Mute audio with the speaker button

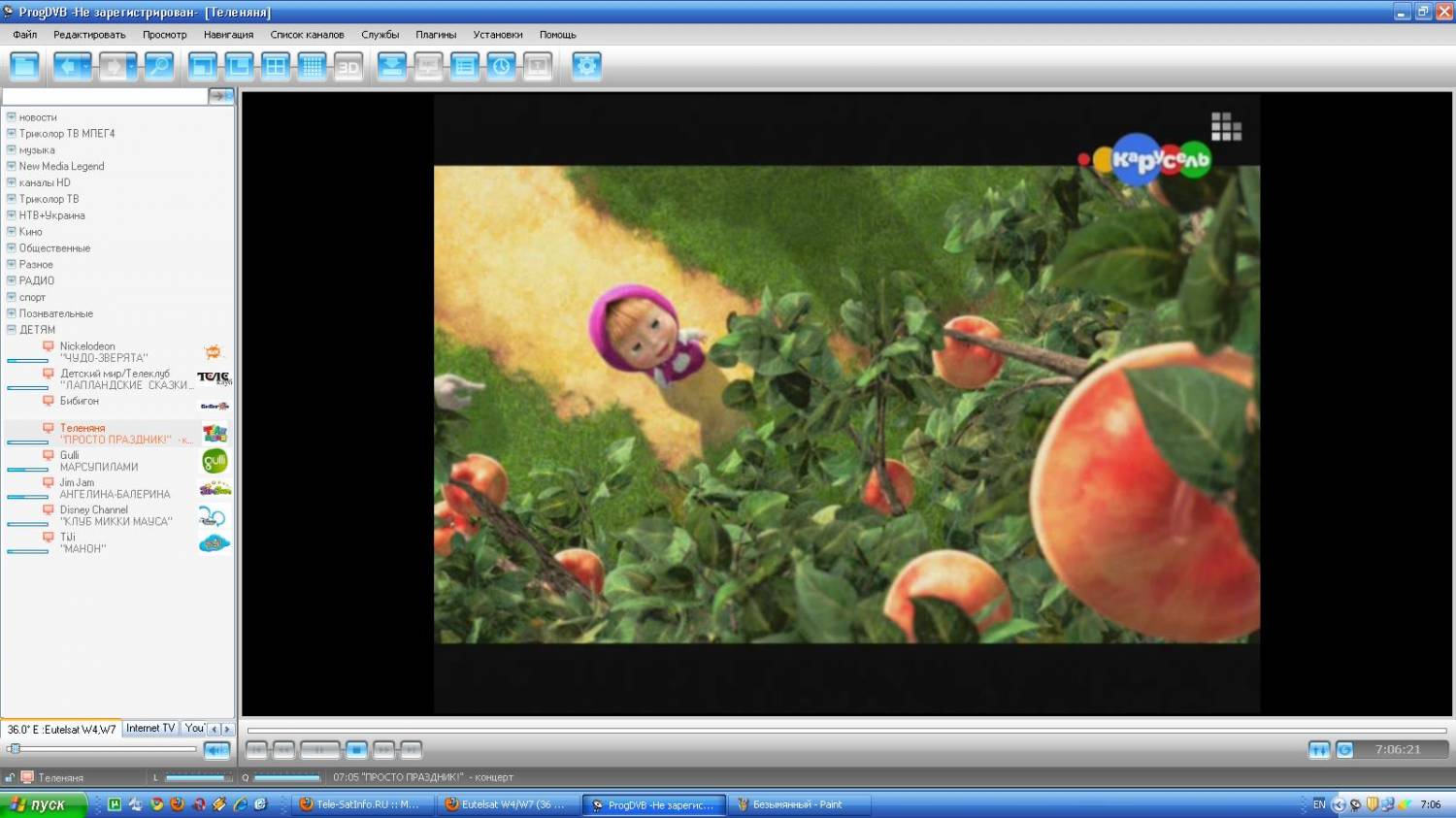coord(217,749)
